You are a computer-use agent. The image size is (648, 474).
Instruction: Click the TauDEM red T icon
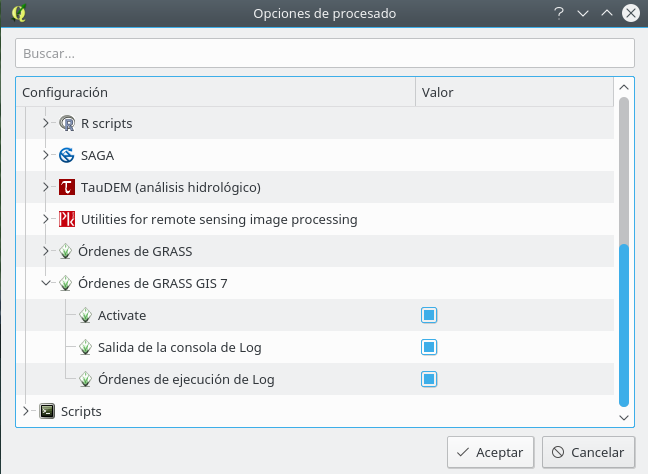(x=67, y=187)
